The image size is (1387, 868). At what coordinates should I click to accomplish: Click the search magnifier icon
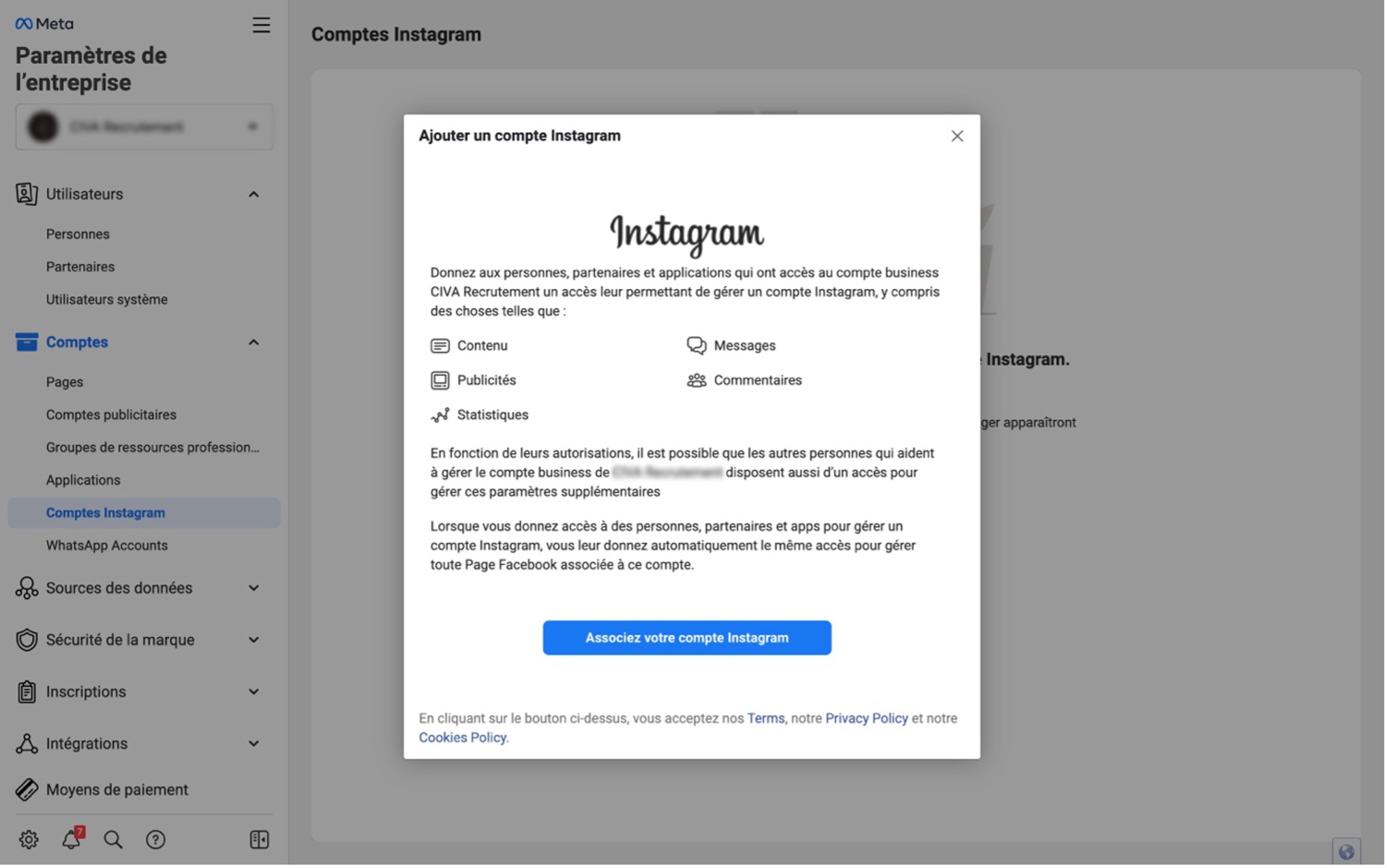pyautogui.click(x=113, y=841)
